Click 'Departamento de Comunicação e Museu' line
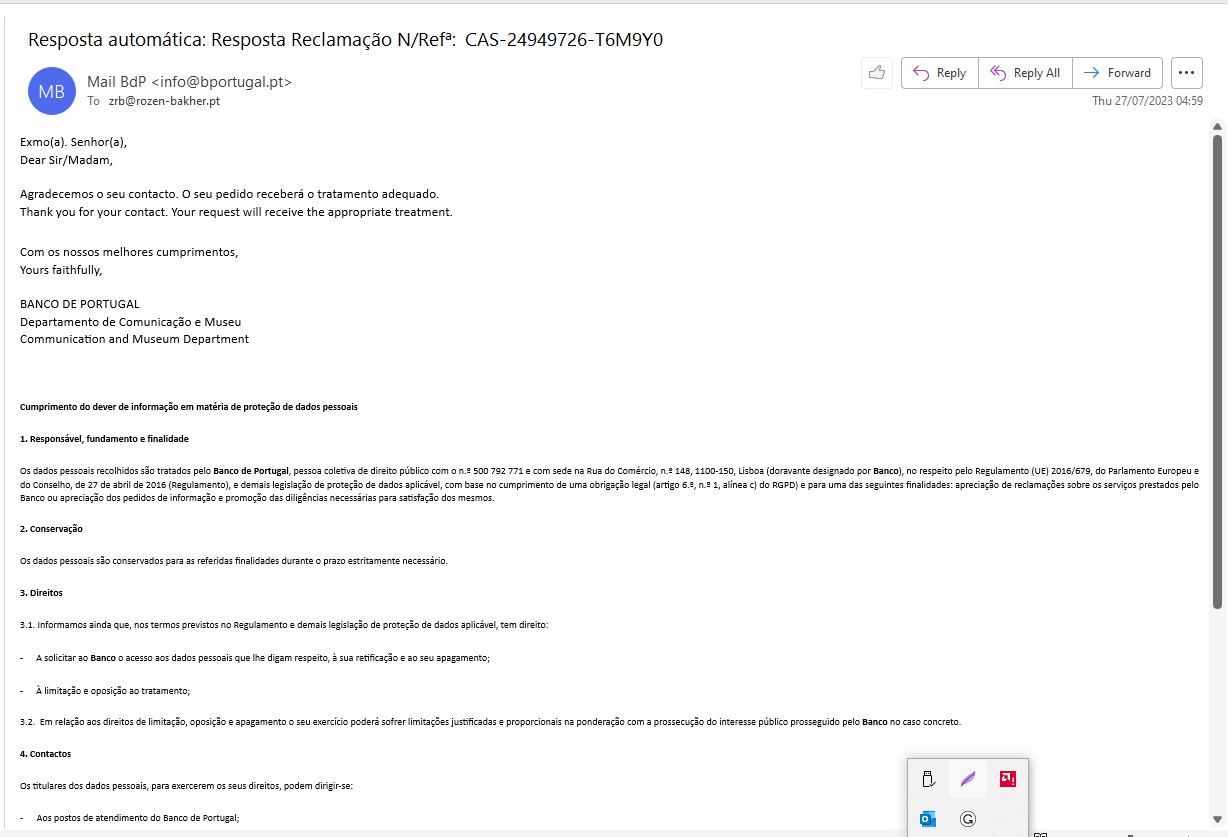Viewport: 1228px width, 837px height. click(x=130, y=322)
